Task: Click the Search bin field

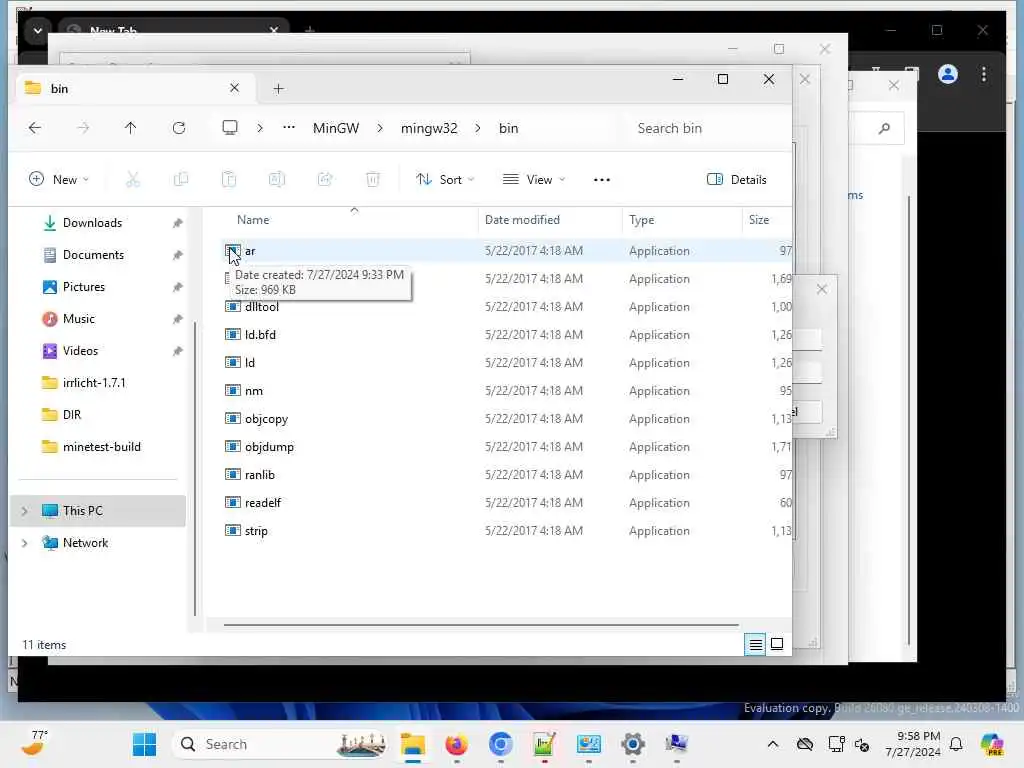Action: 705,128
